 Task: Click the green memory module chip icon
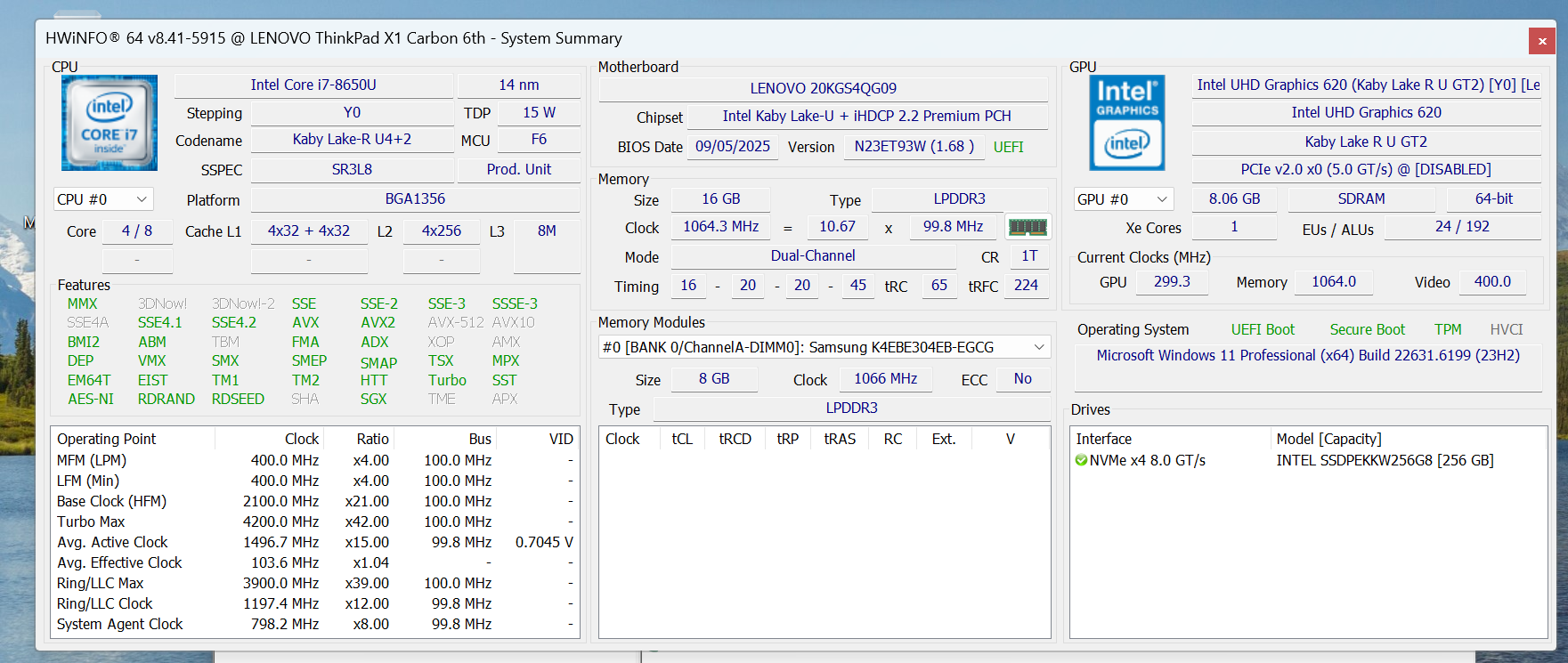(x=1028, y=227)
